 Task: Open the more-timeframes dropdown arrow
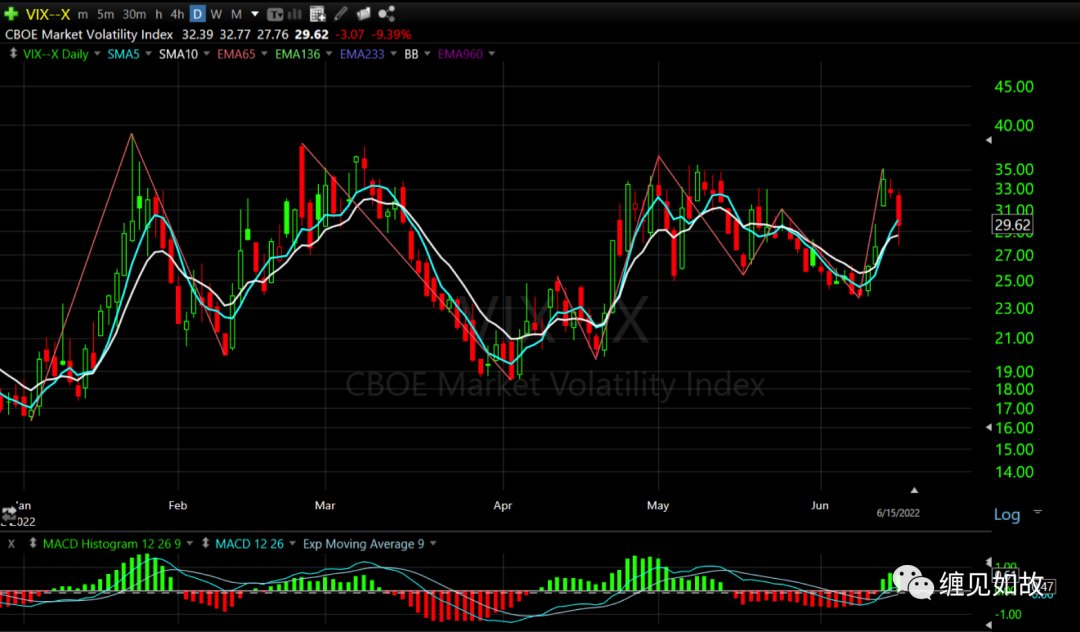pyautogui.click(x=255, y=14)
